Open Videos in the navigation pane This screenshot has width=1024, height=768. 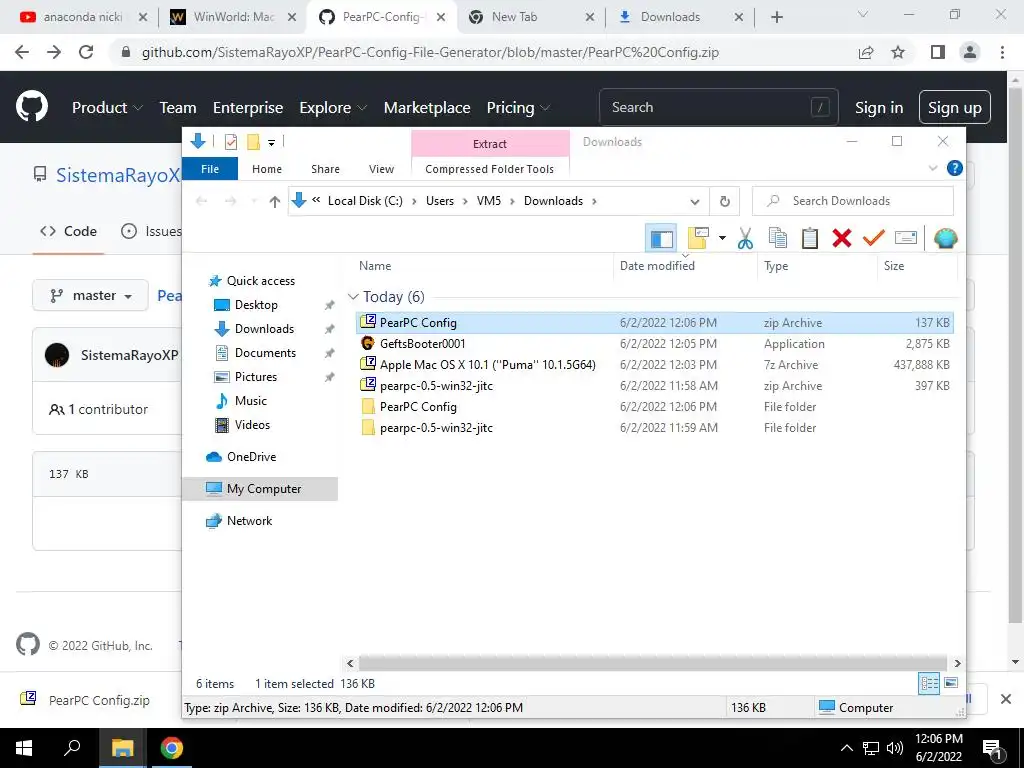(252, 425)
